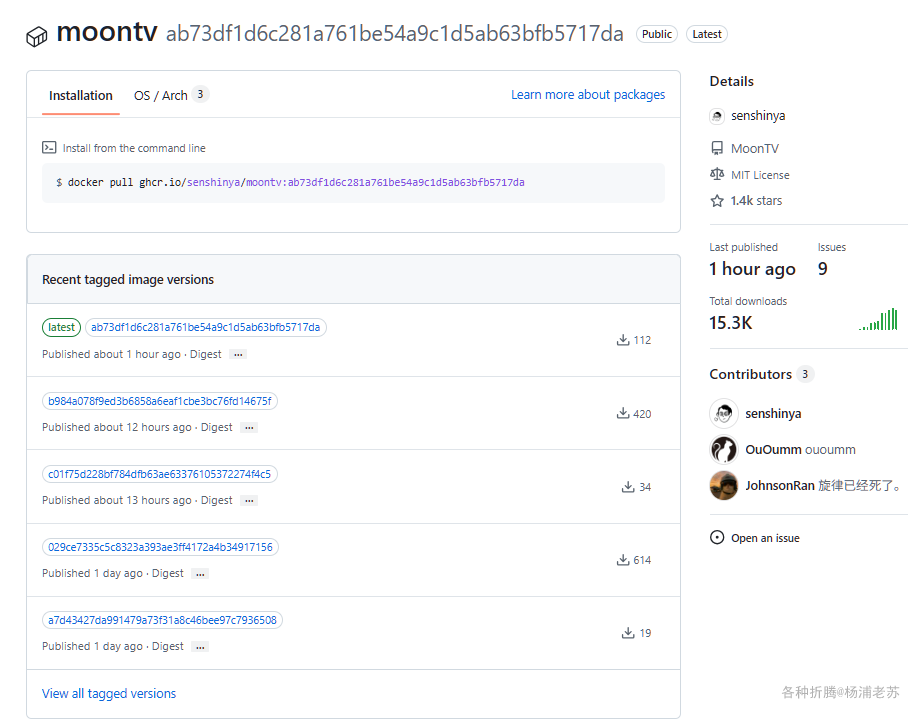Viewport: 921px width, 719px height.
Task: Click the 1 hour ago last published value
Action: coord(752,269)
